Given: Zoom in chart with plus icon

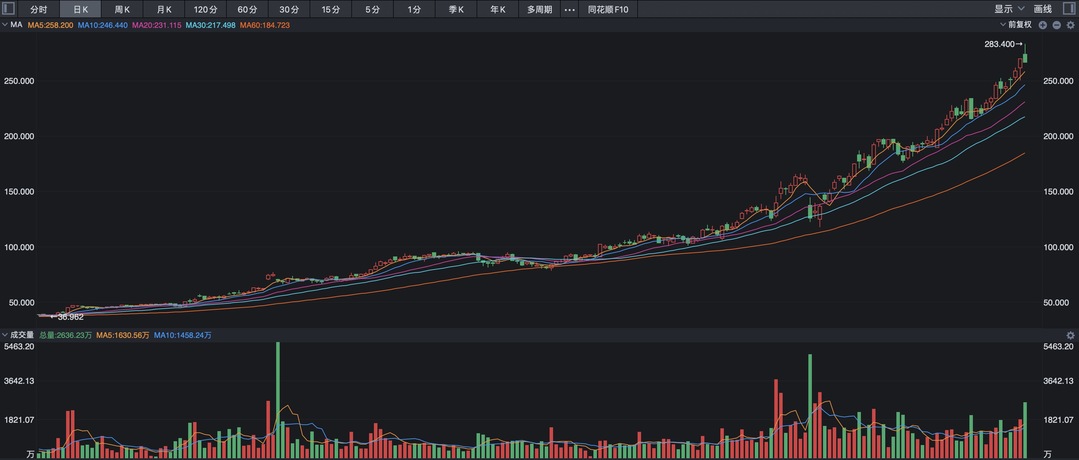Looking at the screenshot, I should point(1043,25).
